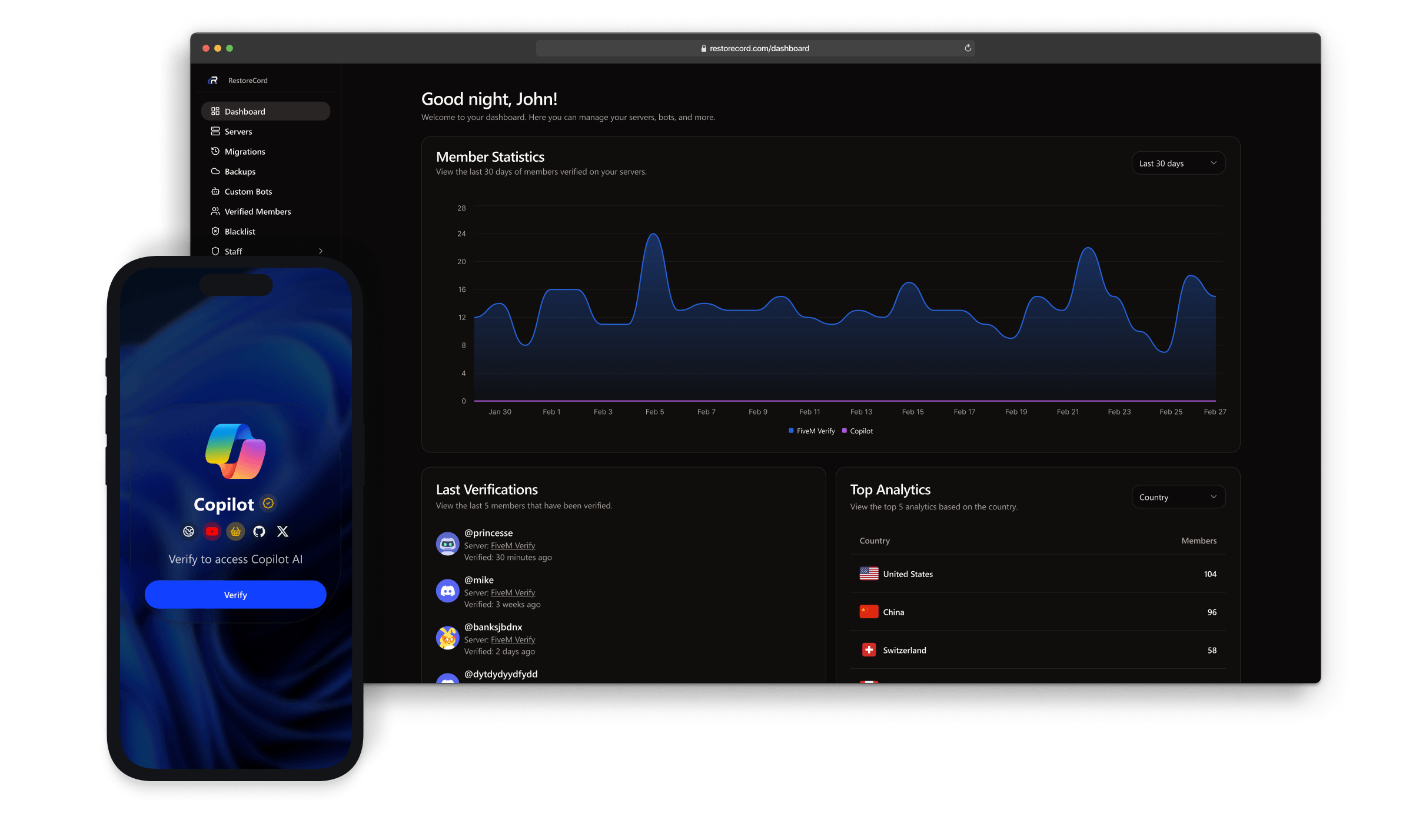The image size is (1426, 840).
Task: Open FiveM Verify link under @banksjbdnx
Action: click(513, 640)
